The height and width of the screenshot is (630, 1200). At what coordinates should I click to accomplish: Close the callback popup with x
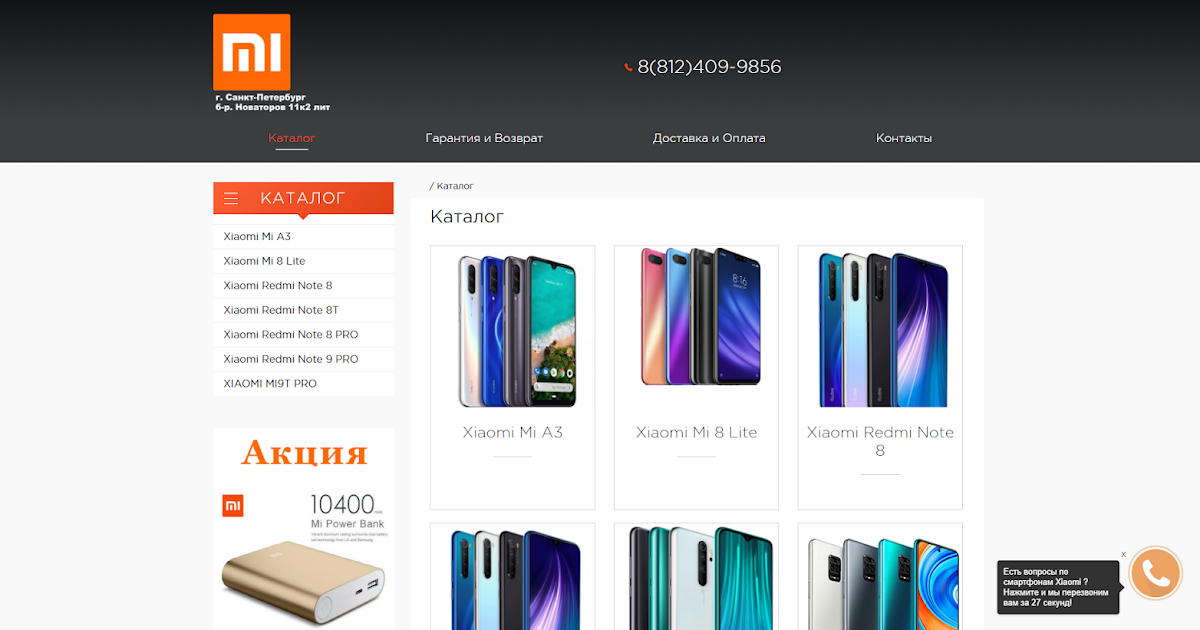coord(1123,554)
